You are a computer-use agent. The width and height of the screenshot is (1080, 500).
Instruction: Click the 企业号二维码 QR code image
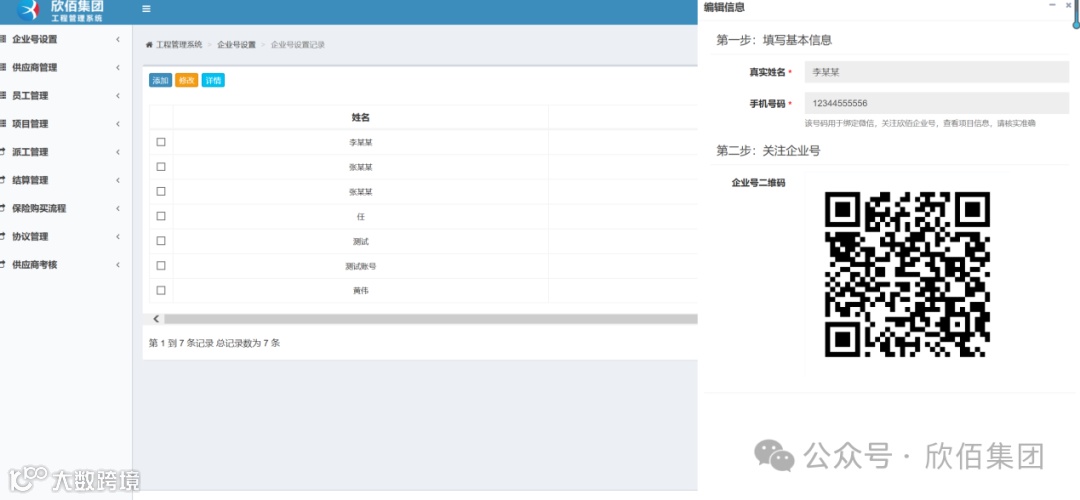coord(907,275)
